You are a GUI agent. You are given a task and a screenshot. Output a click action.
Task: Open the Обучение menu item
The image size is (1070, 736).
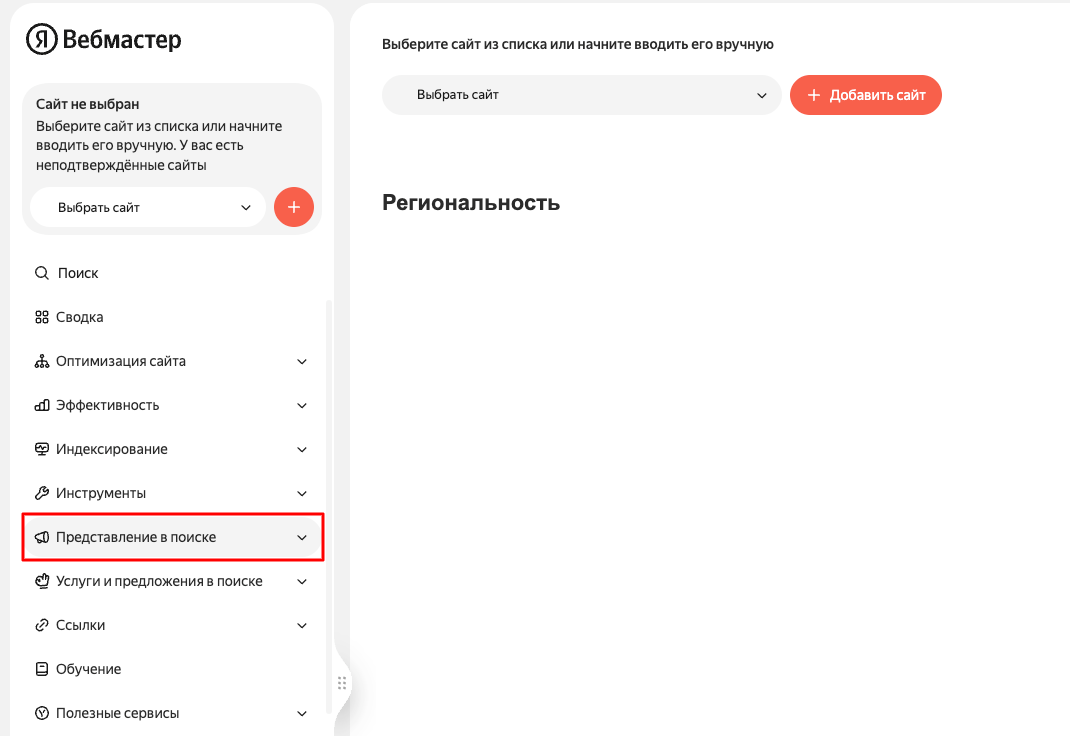tap(172, 669)
